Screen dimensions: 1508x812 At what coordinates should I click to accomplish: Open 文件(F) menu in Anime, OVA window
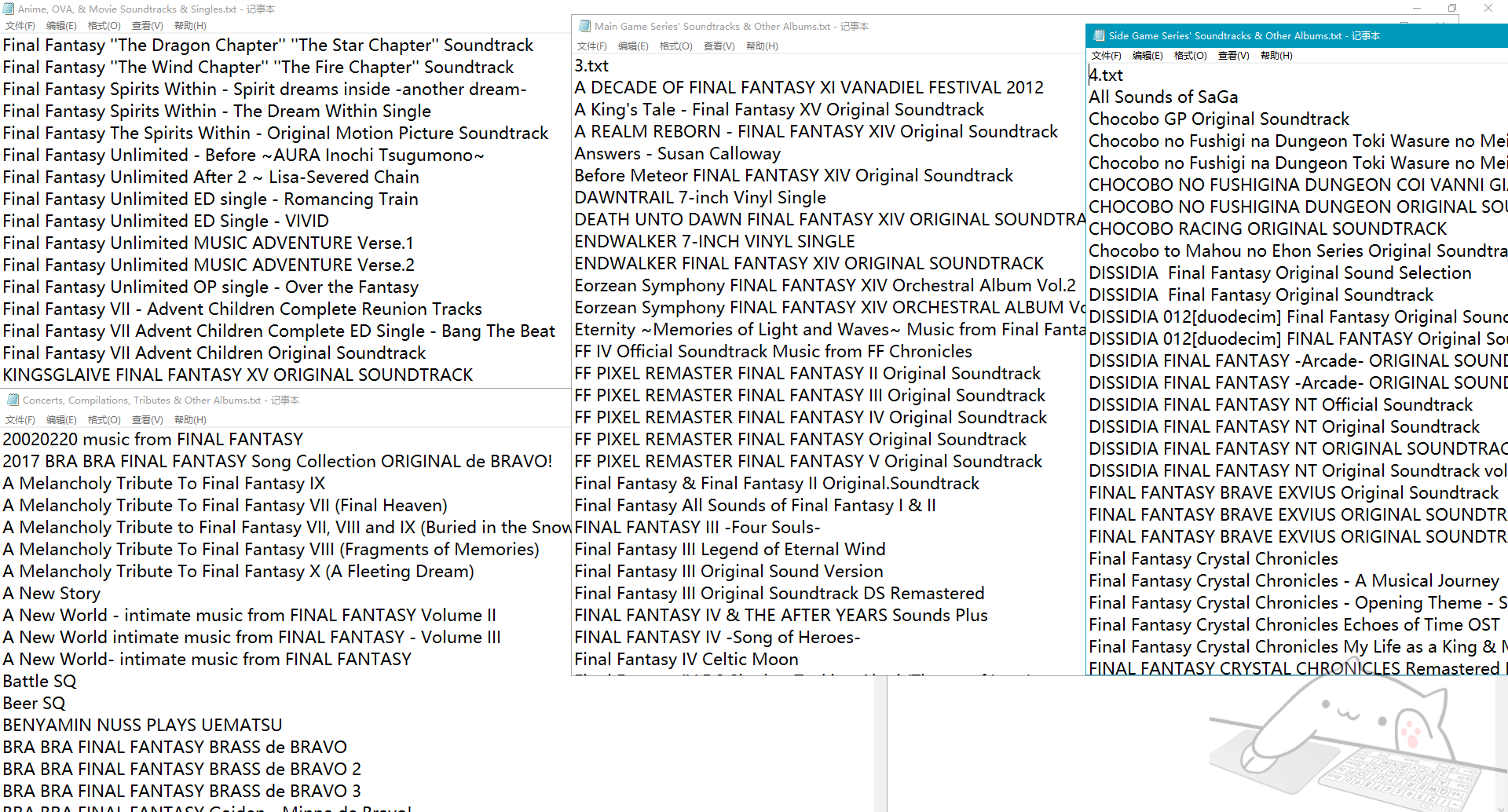tap(20, 26)
